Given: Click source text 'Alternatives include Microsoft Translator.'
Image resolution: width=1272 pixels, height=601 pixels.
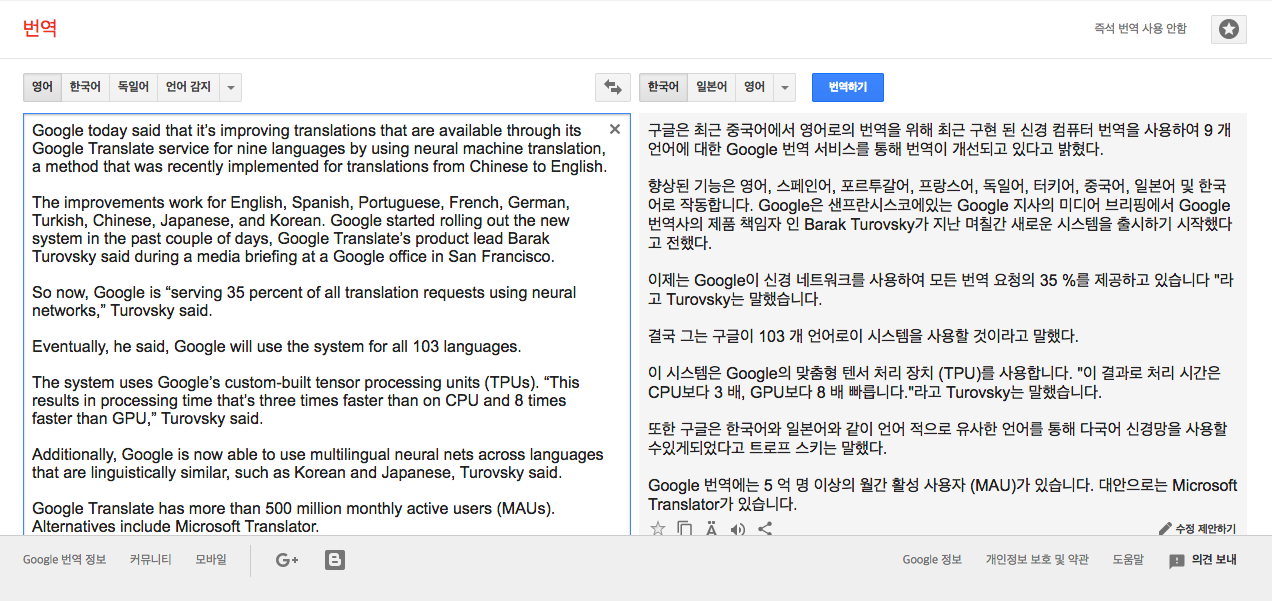Looking at the screenshot, I should click(175, 526).
